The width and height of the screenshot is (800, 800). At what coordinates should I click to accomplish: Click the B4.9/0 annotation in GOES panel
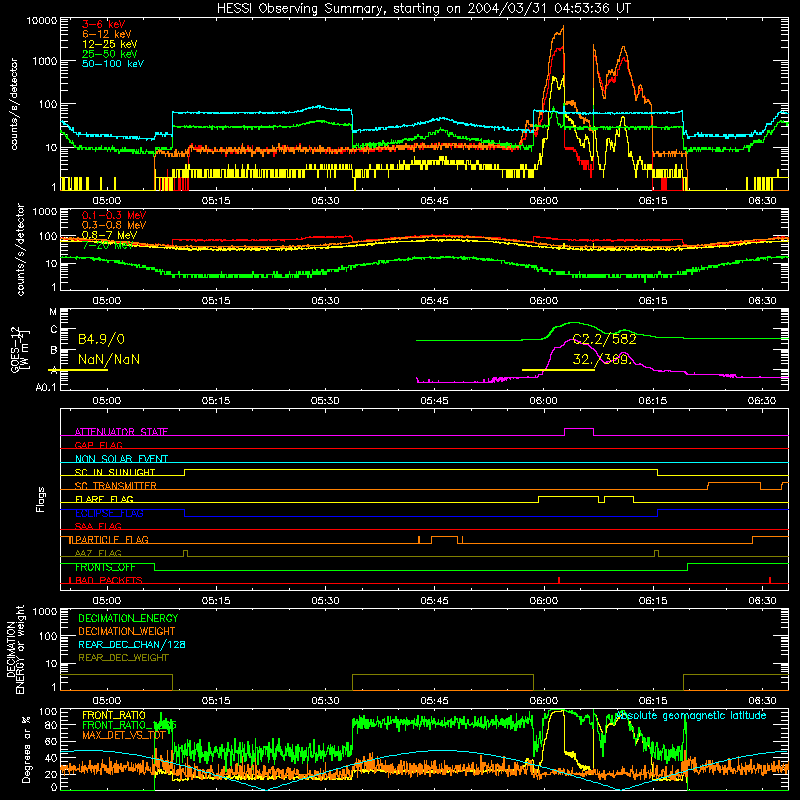coord(101,339)
